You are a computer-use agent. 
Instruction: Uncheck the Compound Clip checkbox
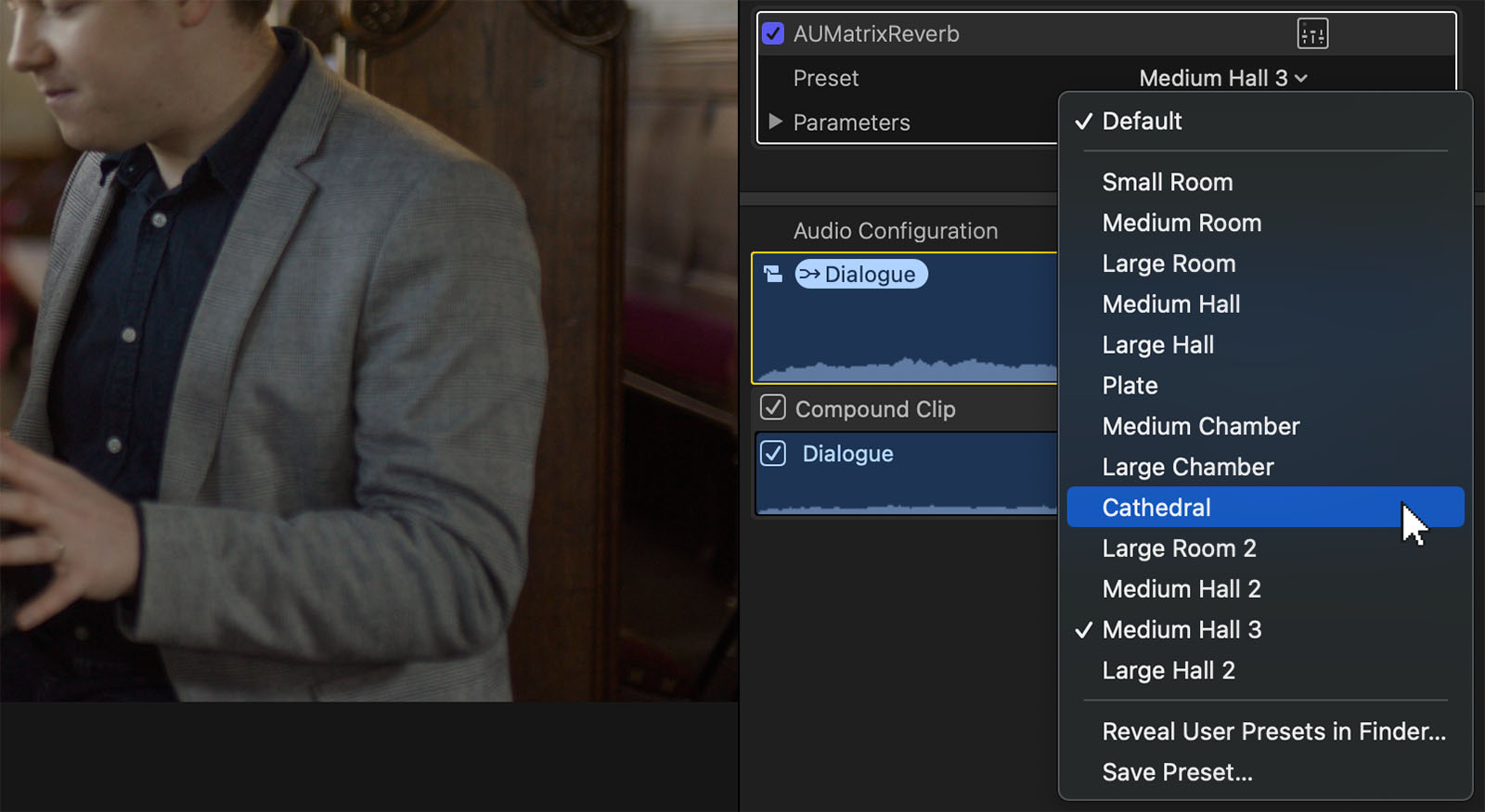click(x=773, y=408)
